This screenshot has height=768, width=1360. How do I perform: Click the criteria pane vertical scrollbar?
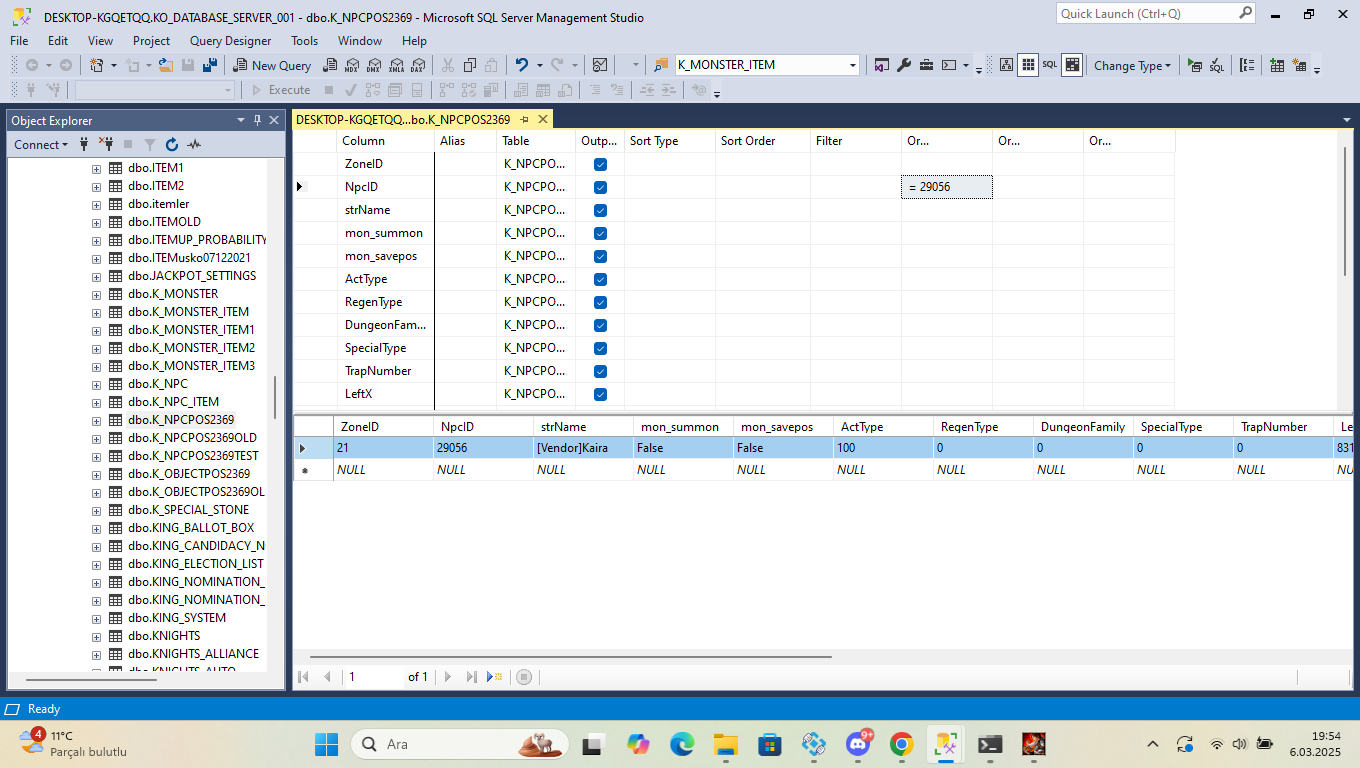1346,212
